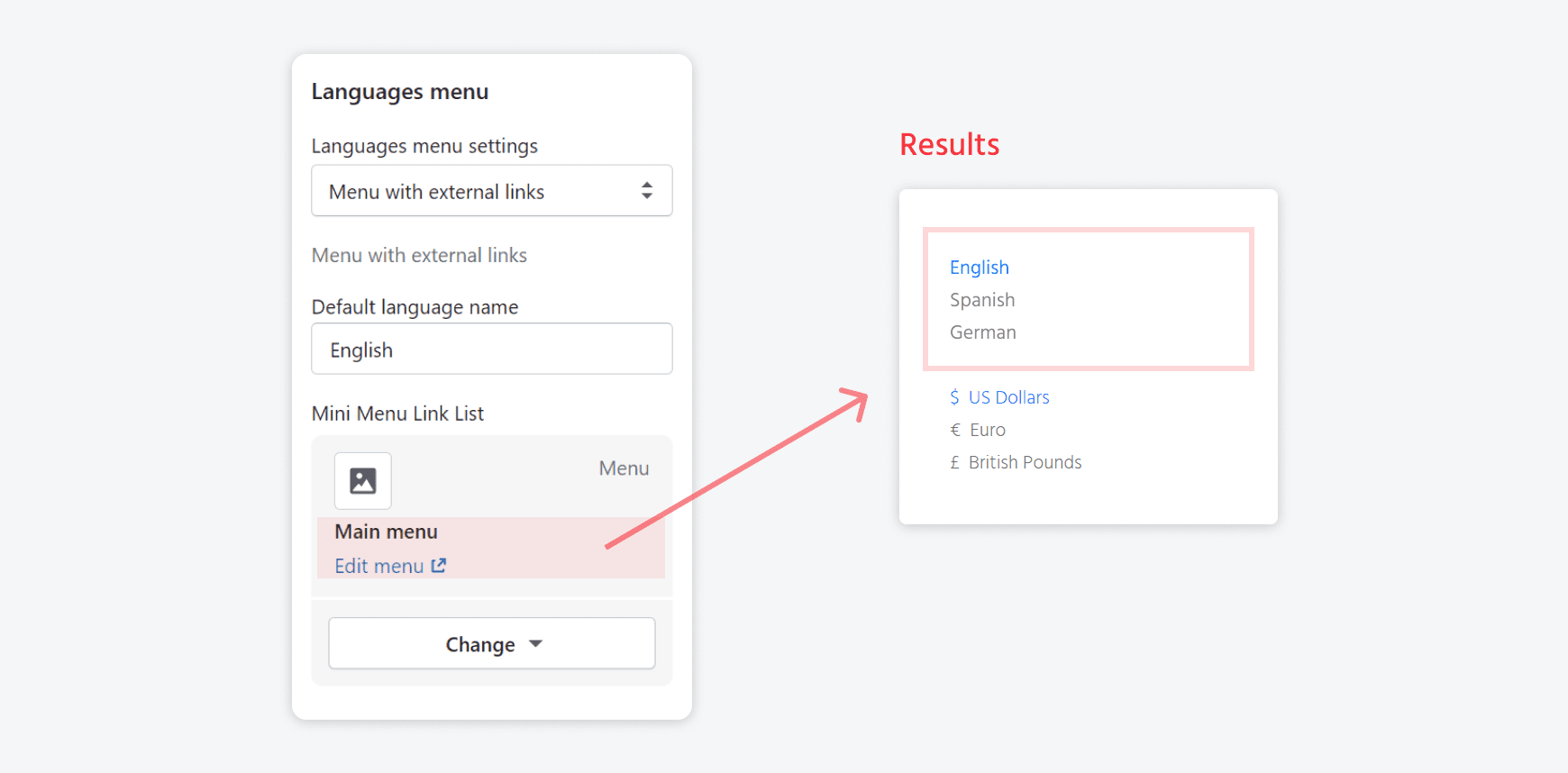Expand the Change button menu

pos(491,643)
